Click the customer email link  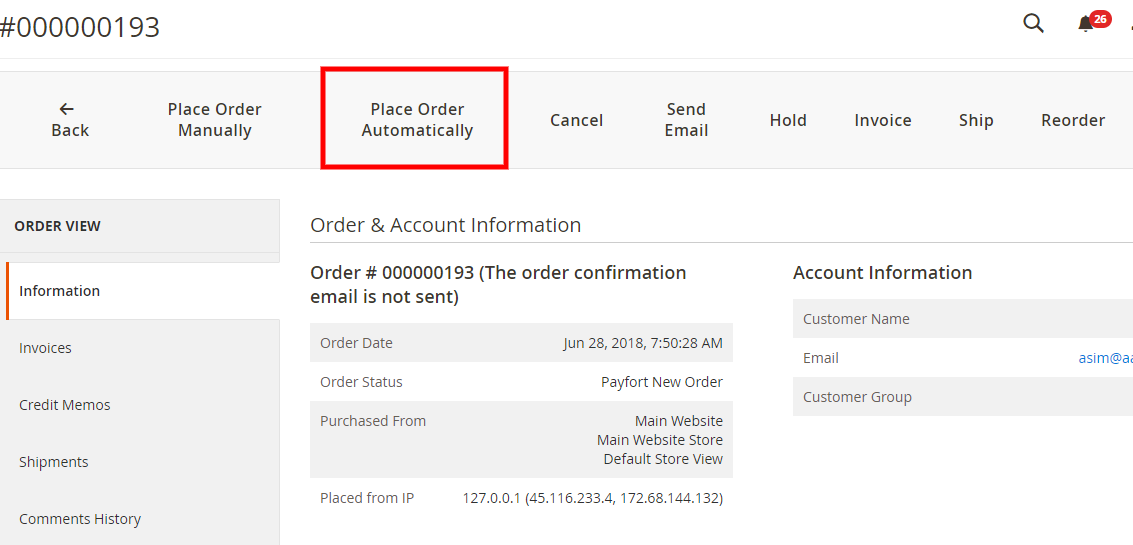point(1105,358)
